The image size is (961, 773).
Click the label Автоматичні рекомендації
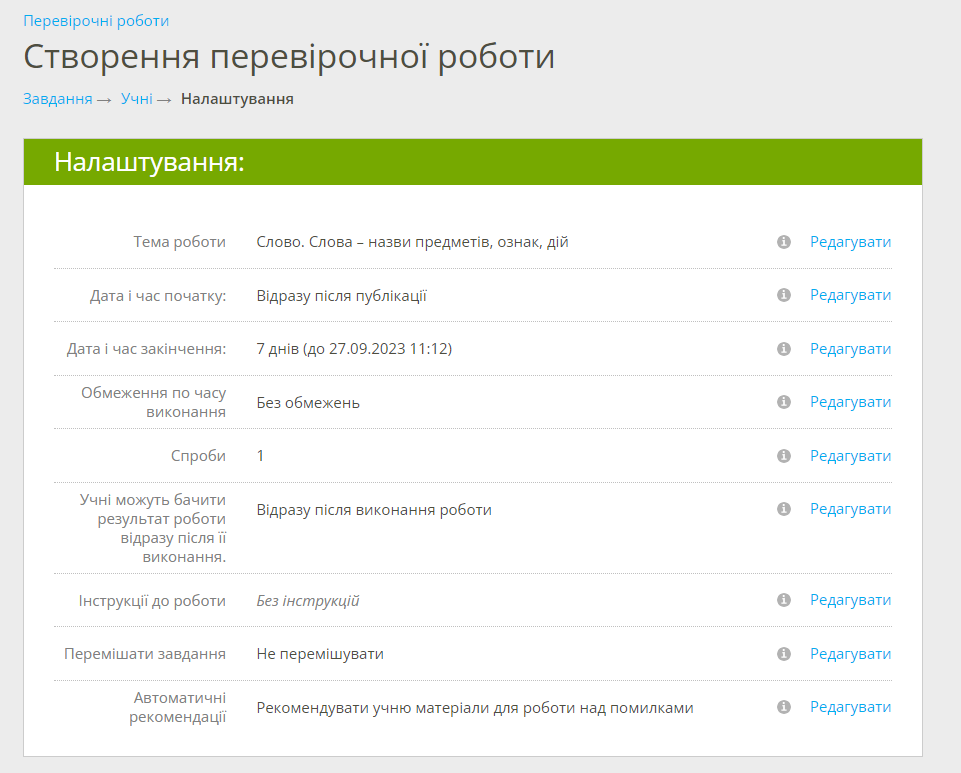point(178,707)
